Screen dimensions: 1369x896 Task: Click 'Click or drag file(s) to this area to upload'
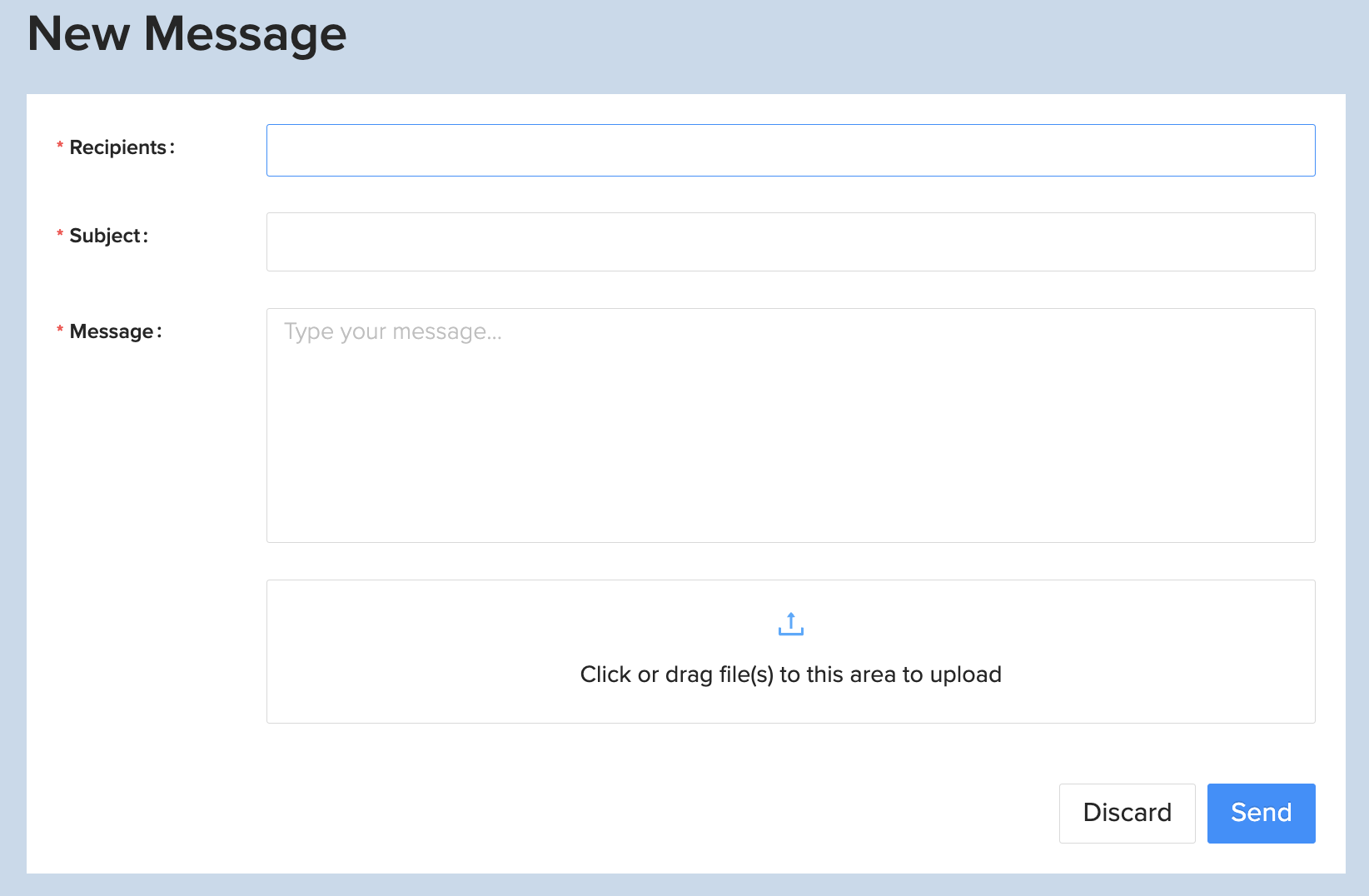pos(790,674)
